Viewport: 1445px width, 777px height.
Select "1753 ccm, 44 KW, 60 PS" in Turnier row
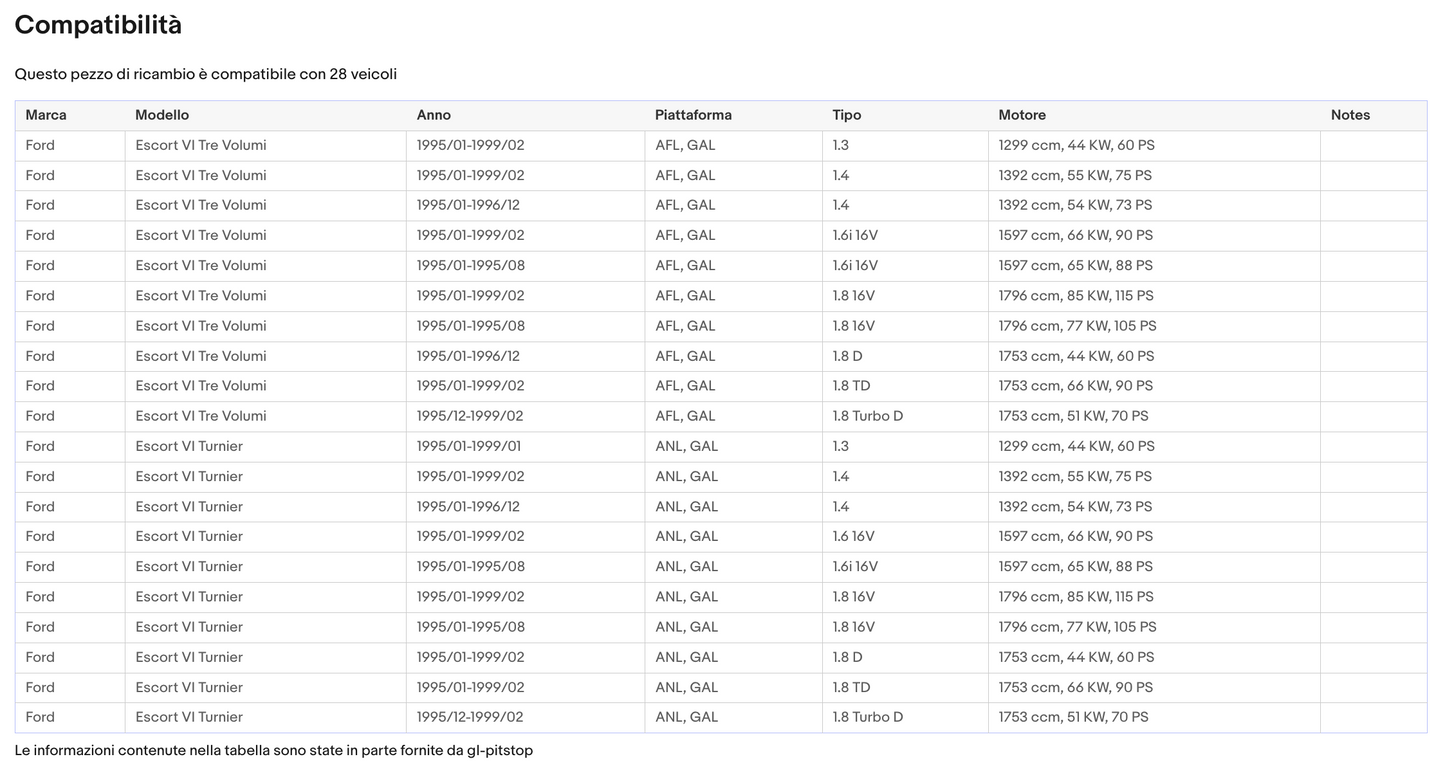point(1077,657)
